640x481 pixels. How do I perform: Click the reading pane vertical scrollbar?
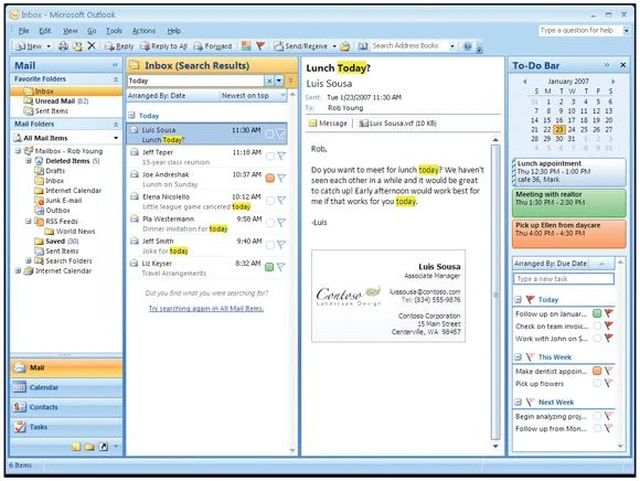tap(496, 292)
